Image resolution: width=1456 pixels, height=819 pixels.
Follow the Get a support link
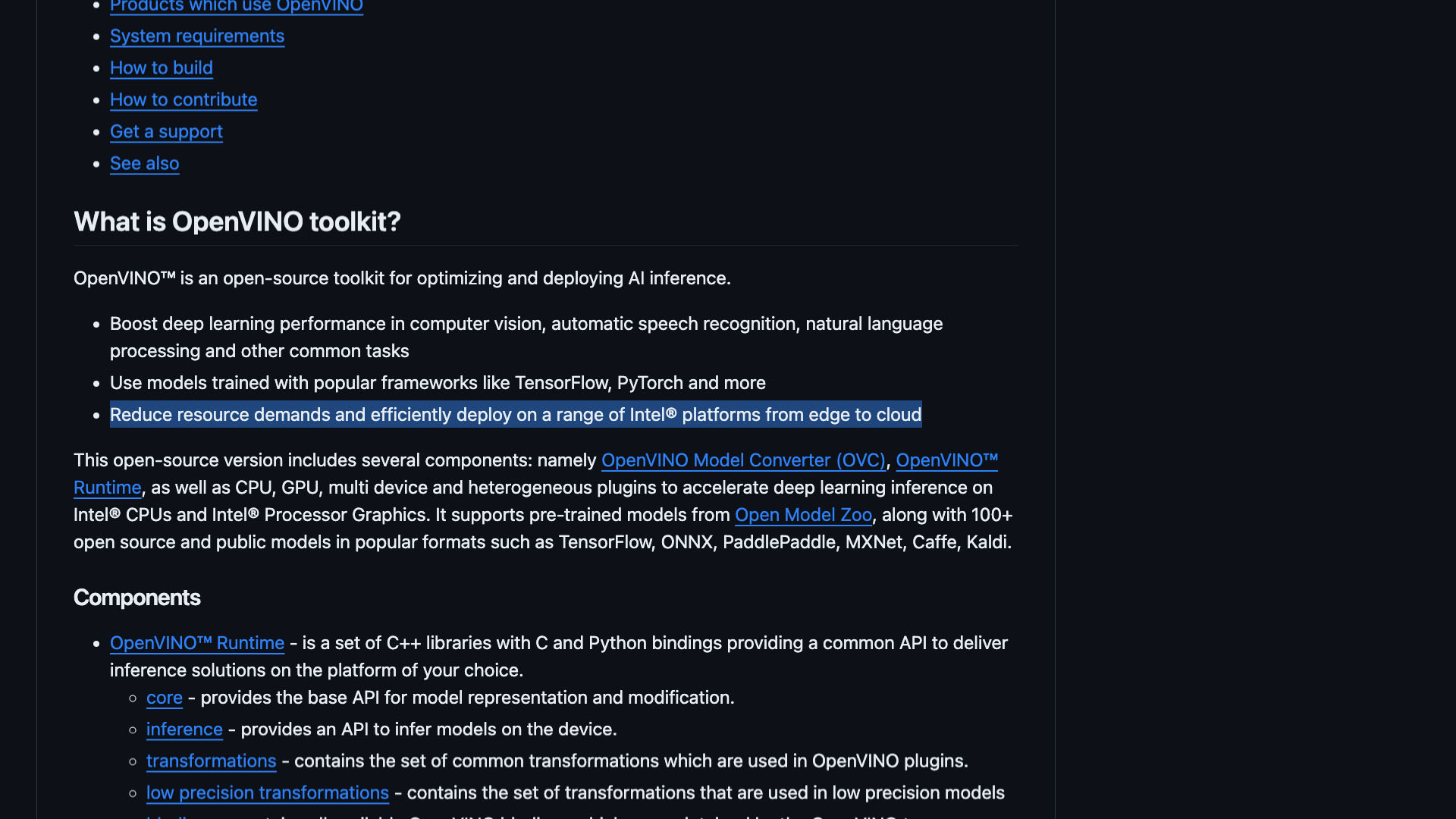166,132
